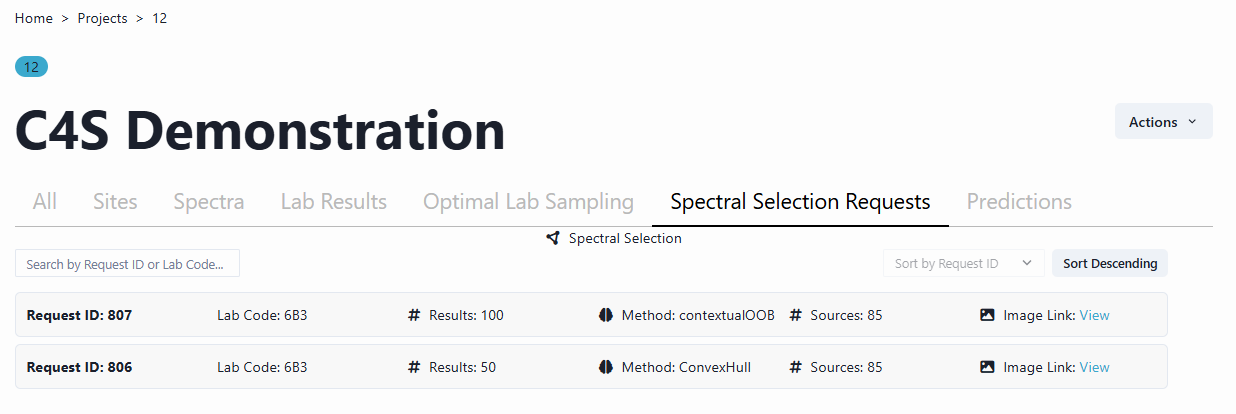Image resolution: width=1236 pixels, height=414 pixels.
Task: Click the image icon in Request 807 row
Action: (987, 315)
